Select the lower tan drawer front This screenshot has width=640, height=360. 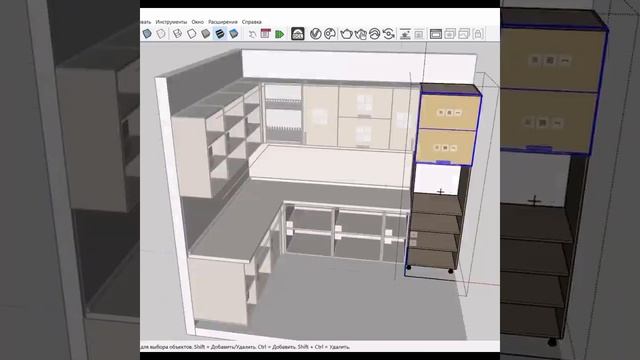446,147
